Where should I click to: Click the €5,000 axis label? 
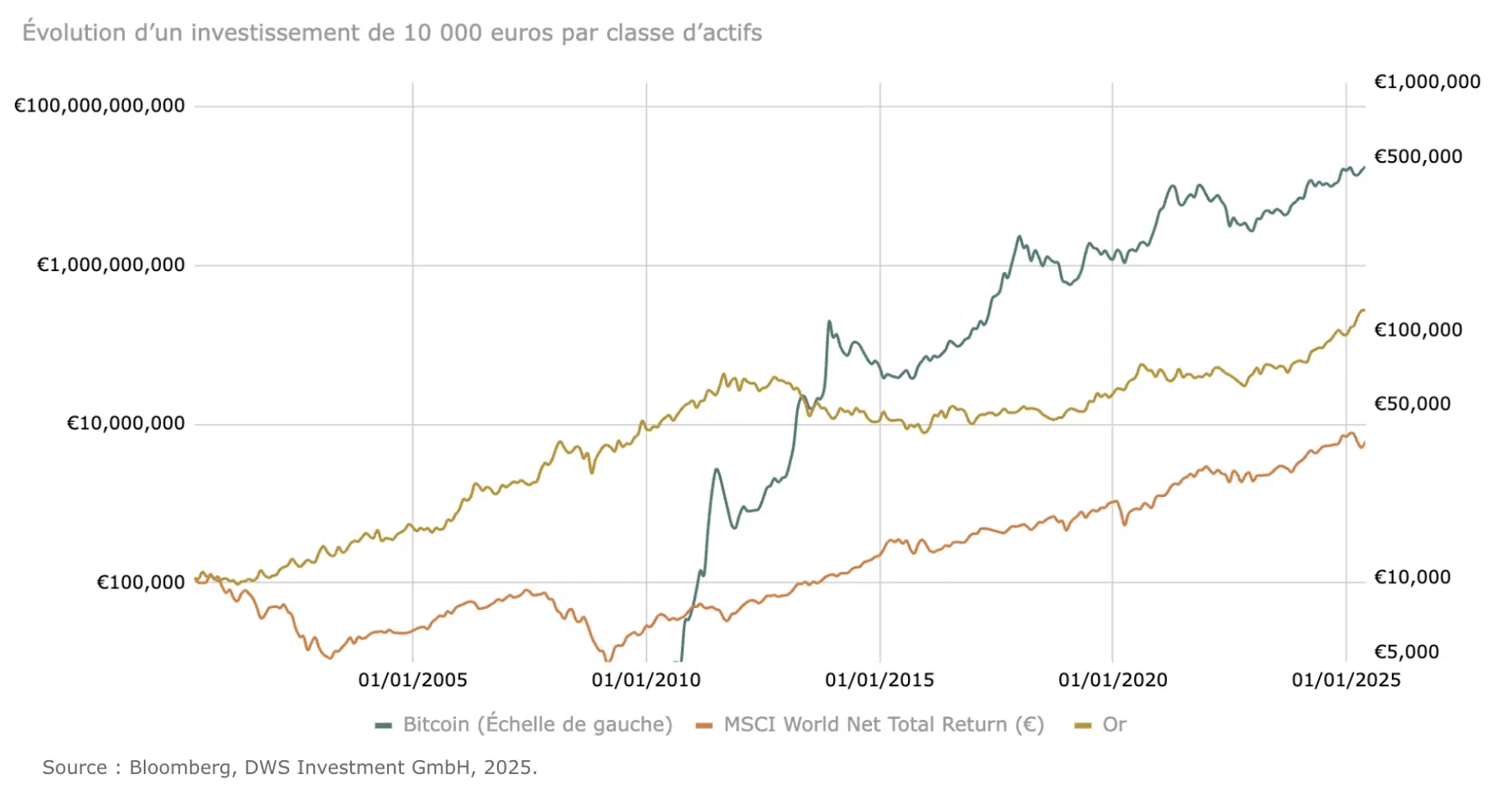[x=1407, y=652]
